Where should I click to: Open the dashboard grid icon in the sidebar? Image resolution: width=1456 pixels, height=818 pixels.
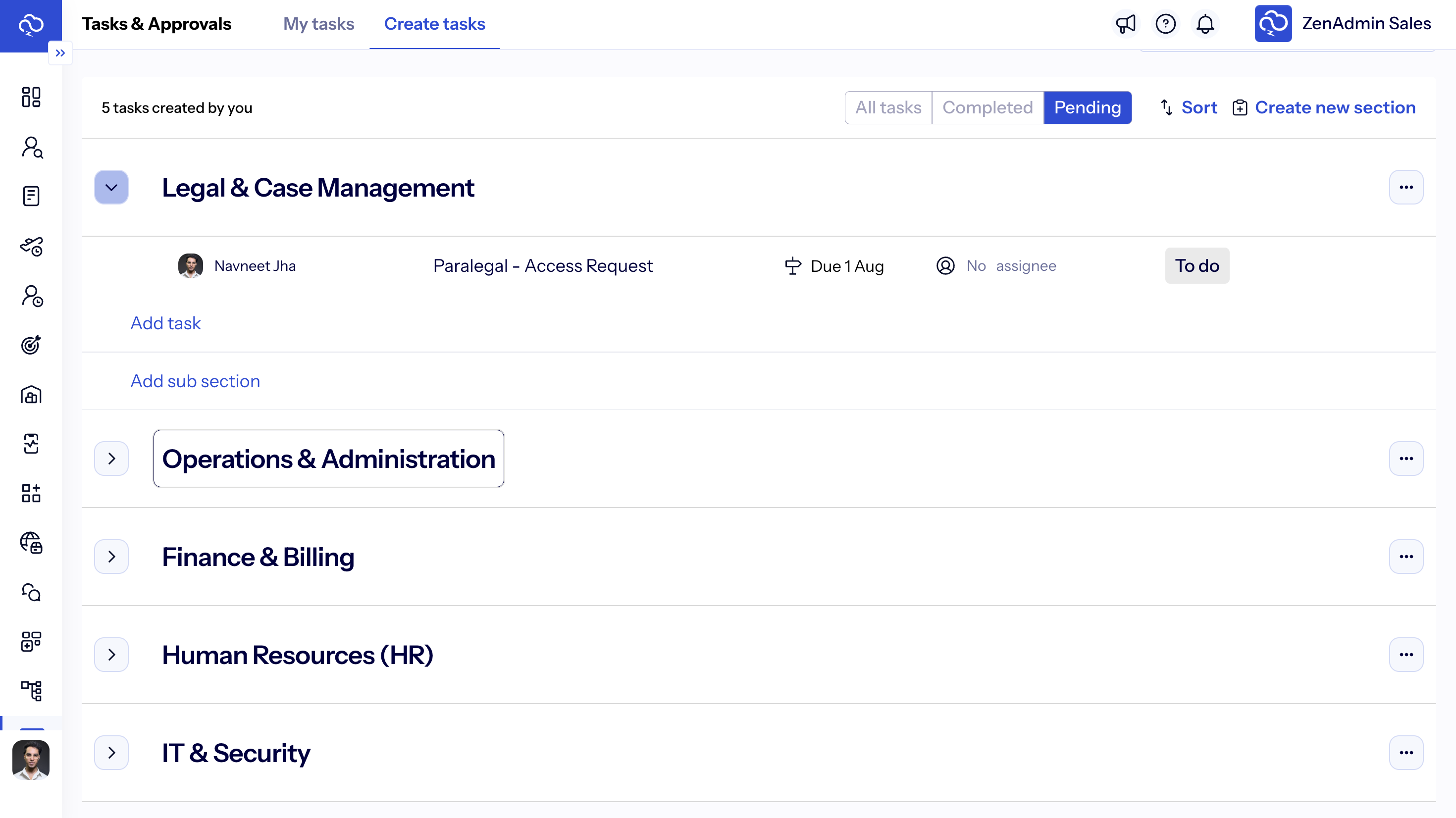(31, 97)
